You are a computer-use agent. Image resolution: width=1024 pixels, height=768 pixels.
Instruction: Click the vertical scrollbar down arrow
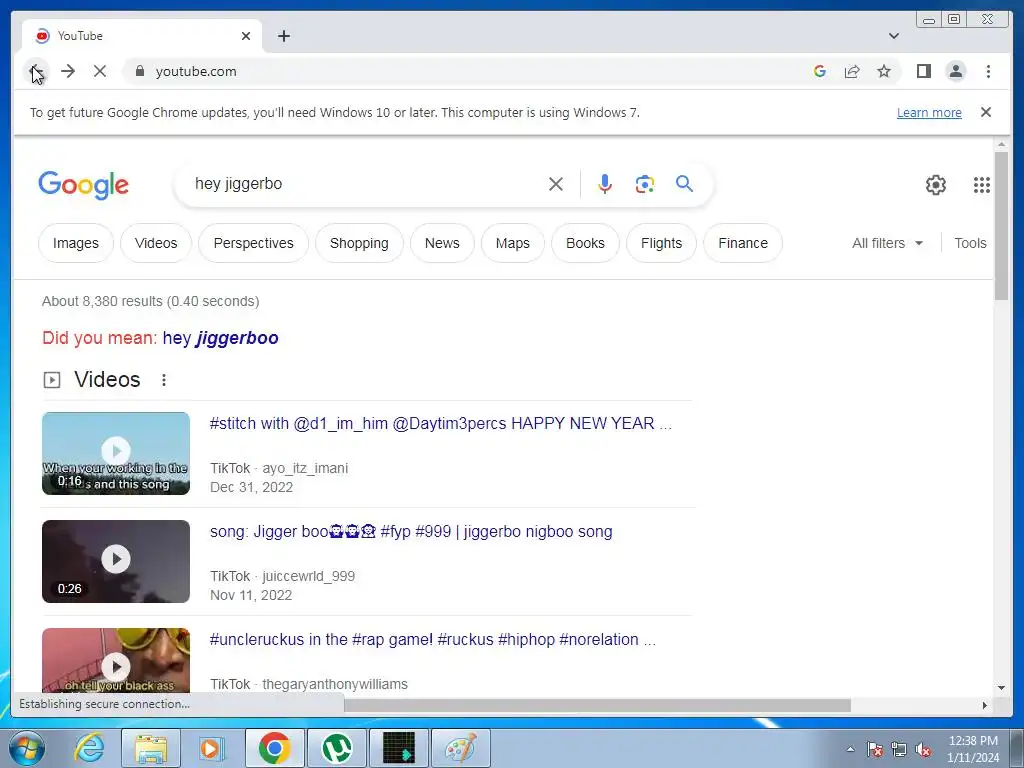[1001, 687]
